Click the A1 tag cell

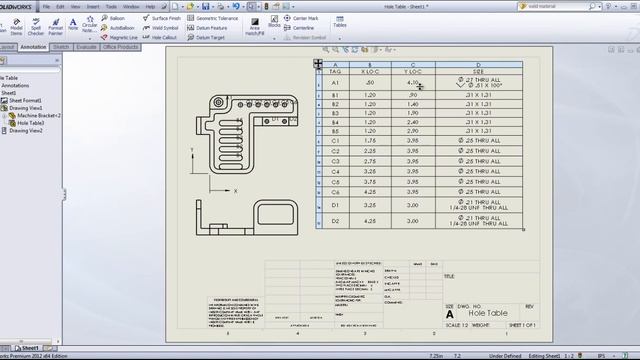[335, 83]
